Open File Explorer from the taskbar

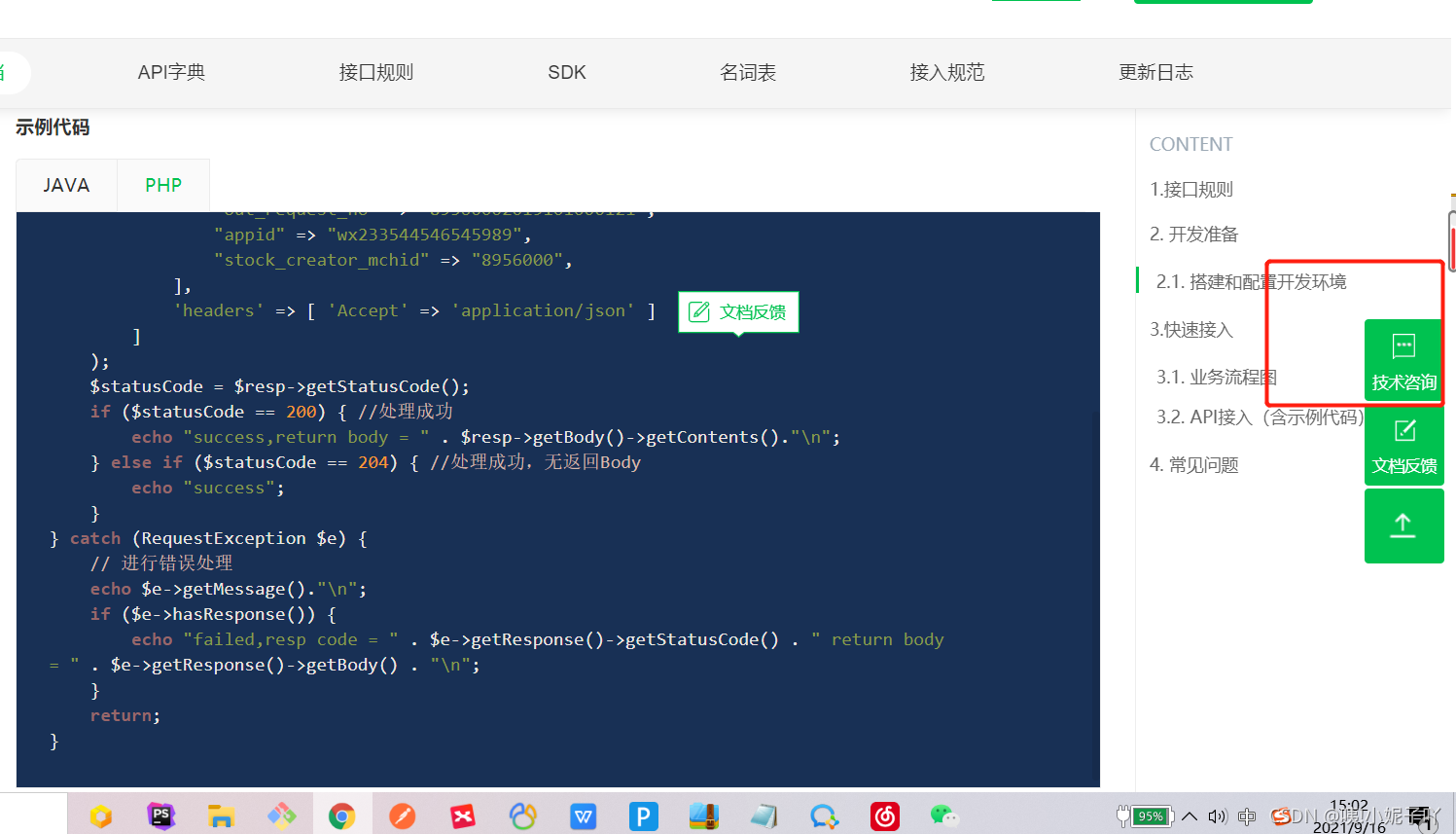222,816
